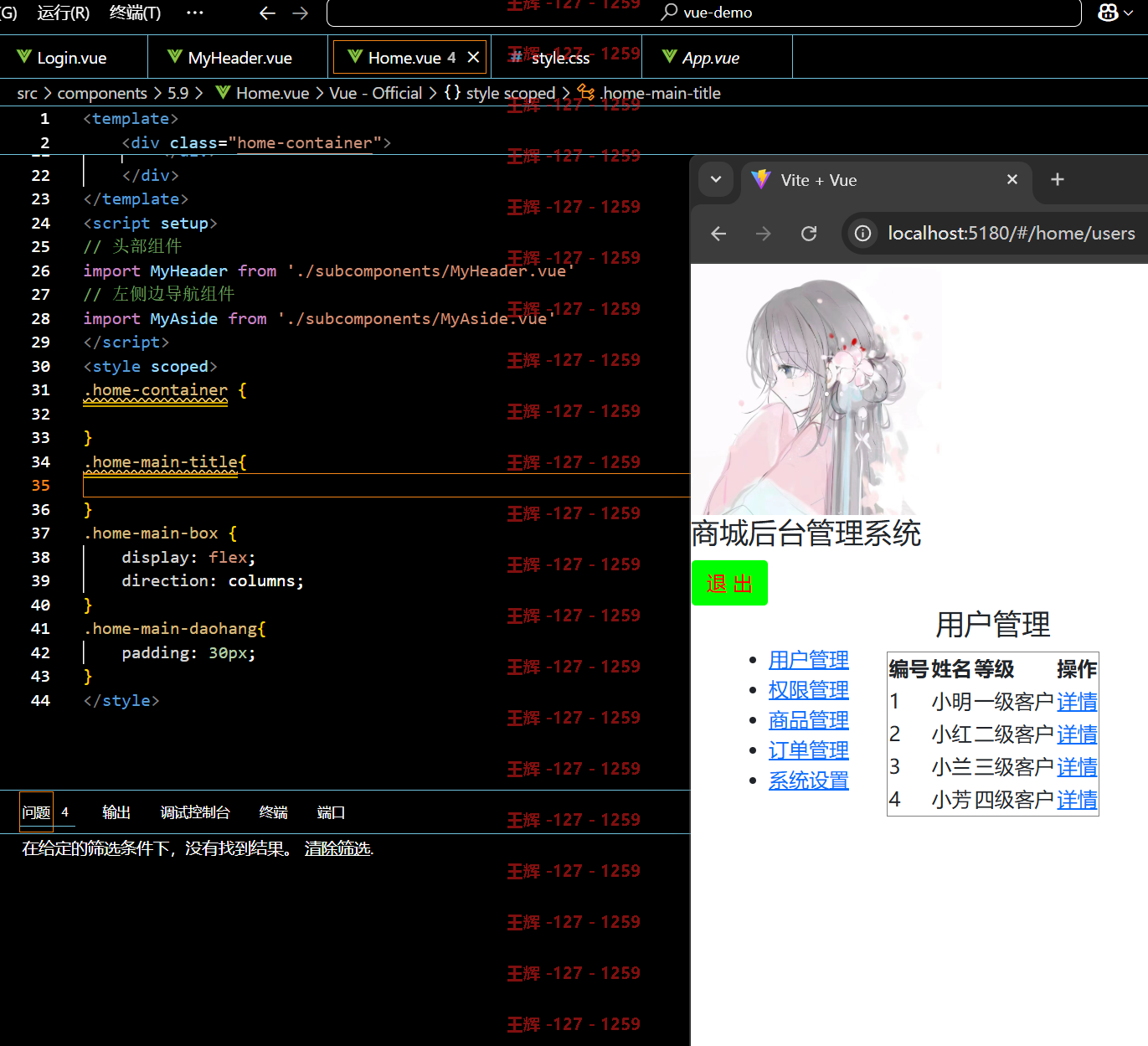Click the Vue icon on App.vue tab
Image resolution: width=1148 pixels, height=1046 pixels.
coord(670,57)
